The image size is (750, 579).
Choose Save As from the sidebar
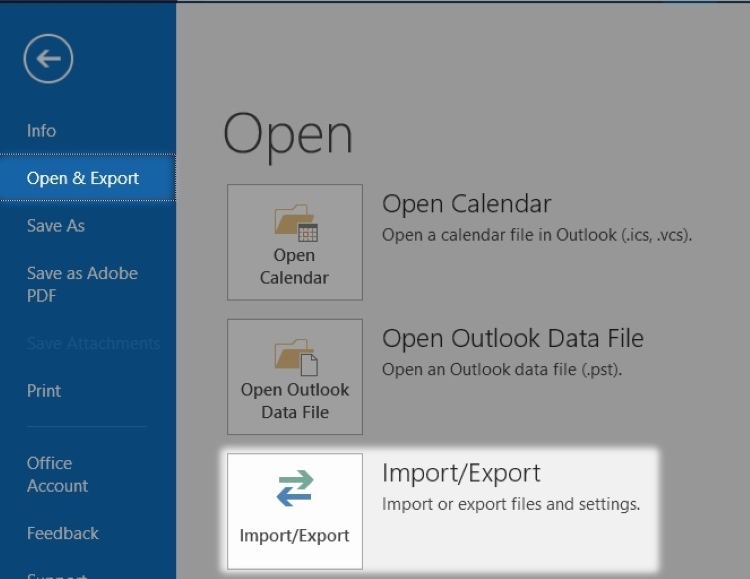(x=55, y=225)
